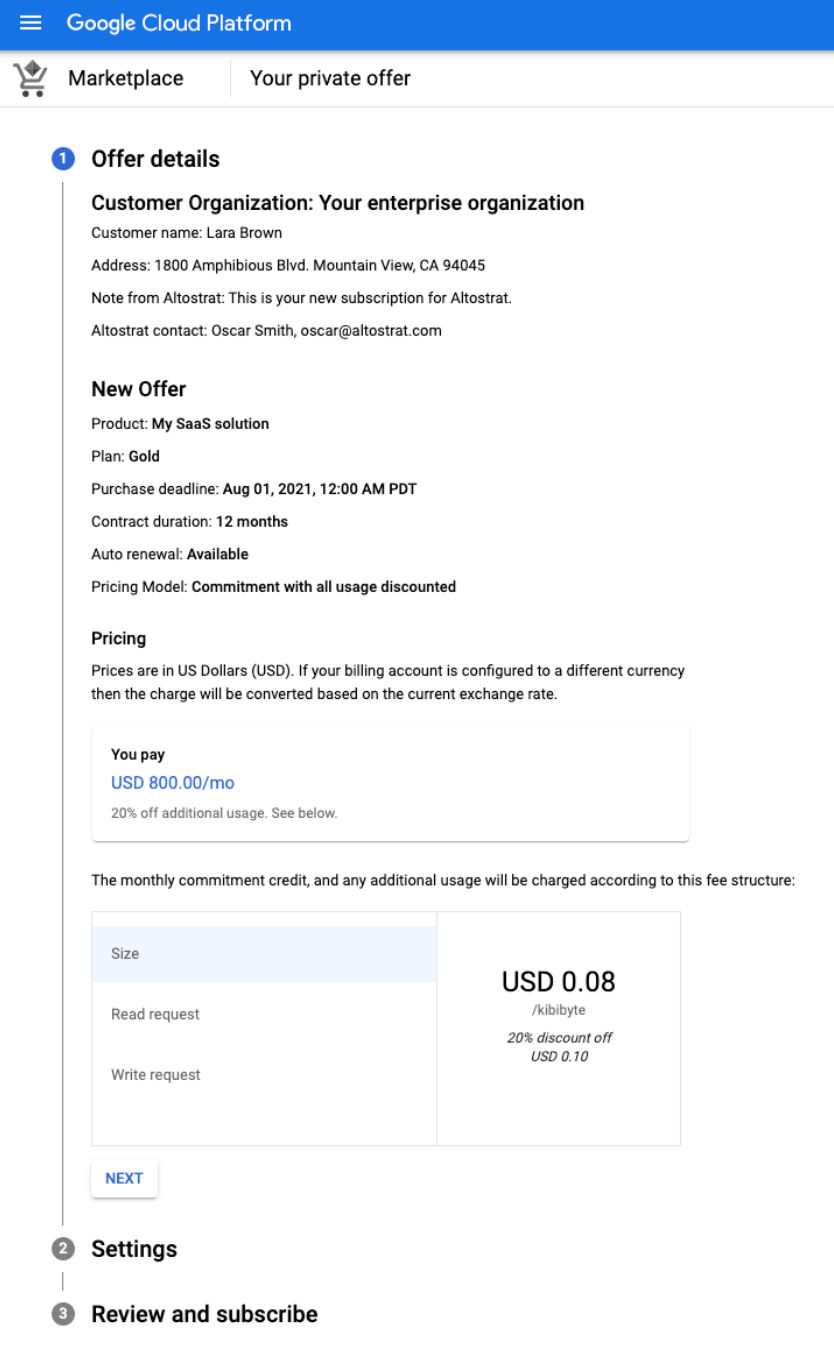Open the USD 800.00/mo pricing link
Screen dimensions: 834x1370
pyautogui.click(x=172, y=783)
